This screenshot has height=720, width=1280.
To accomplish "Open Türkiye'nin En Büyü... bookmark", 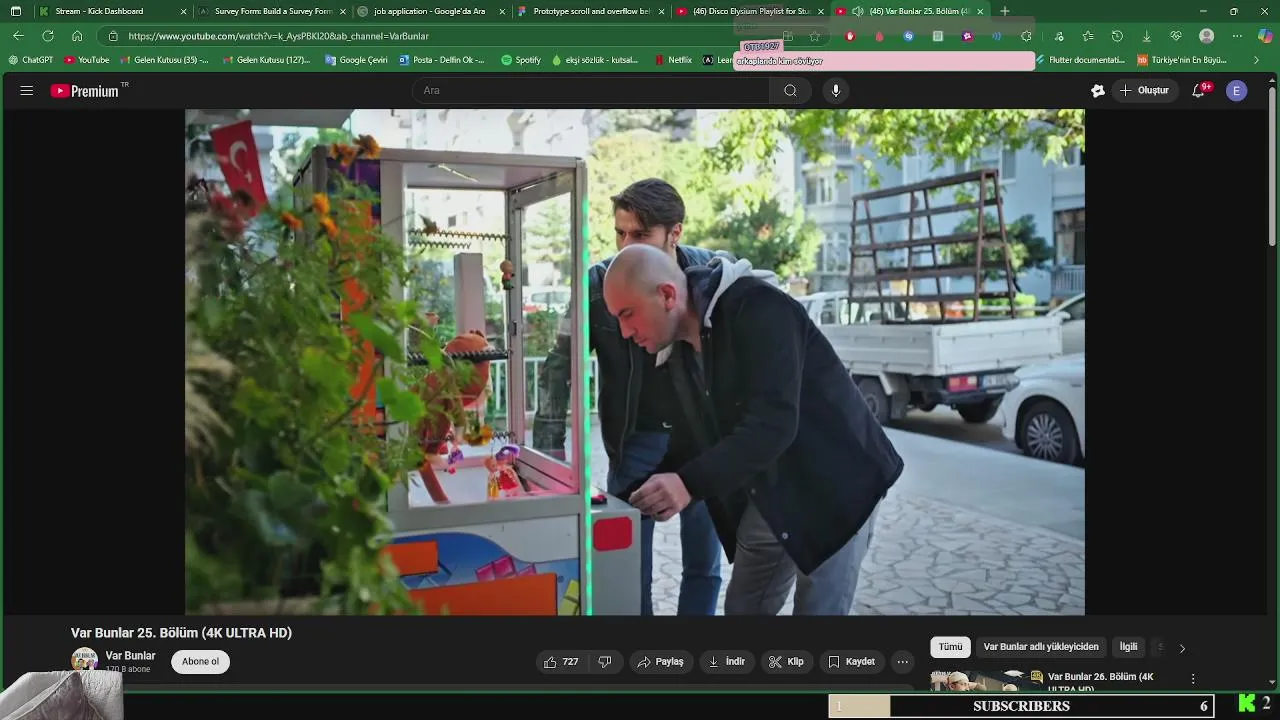I will (x=1182, y=60).
